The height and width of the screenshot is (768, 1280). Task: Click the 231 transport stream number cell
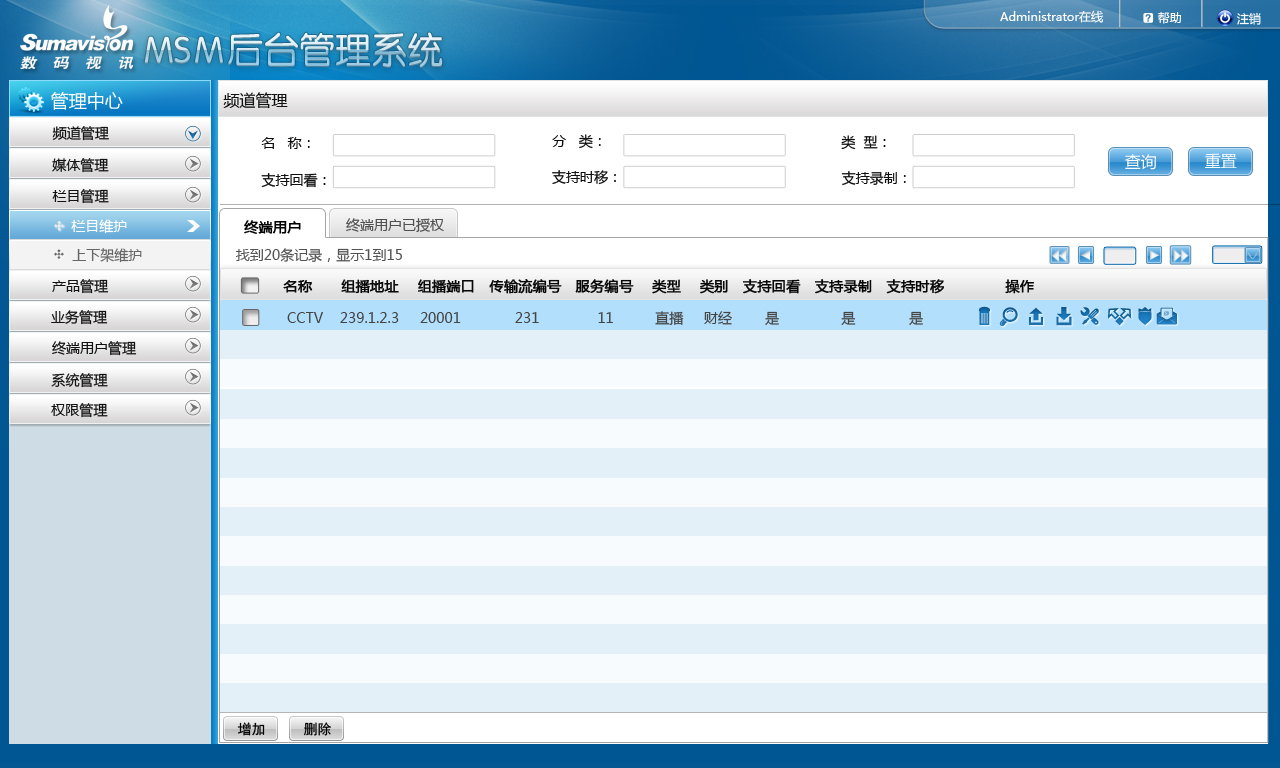coord(527,318)
